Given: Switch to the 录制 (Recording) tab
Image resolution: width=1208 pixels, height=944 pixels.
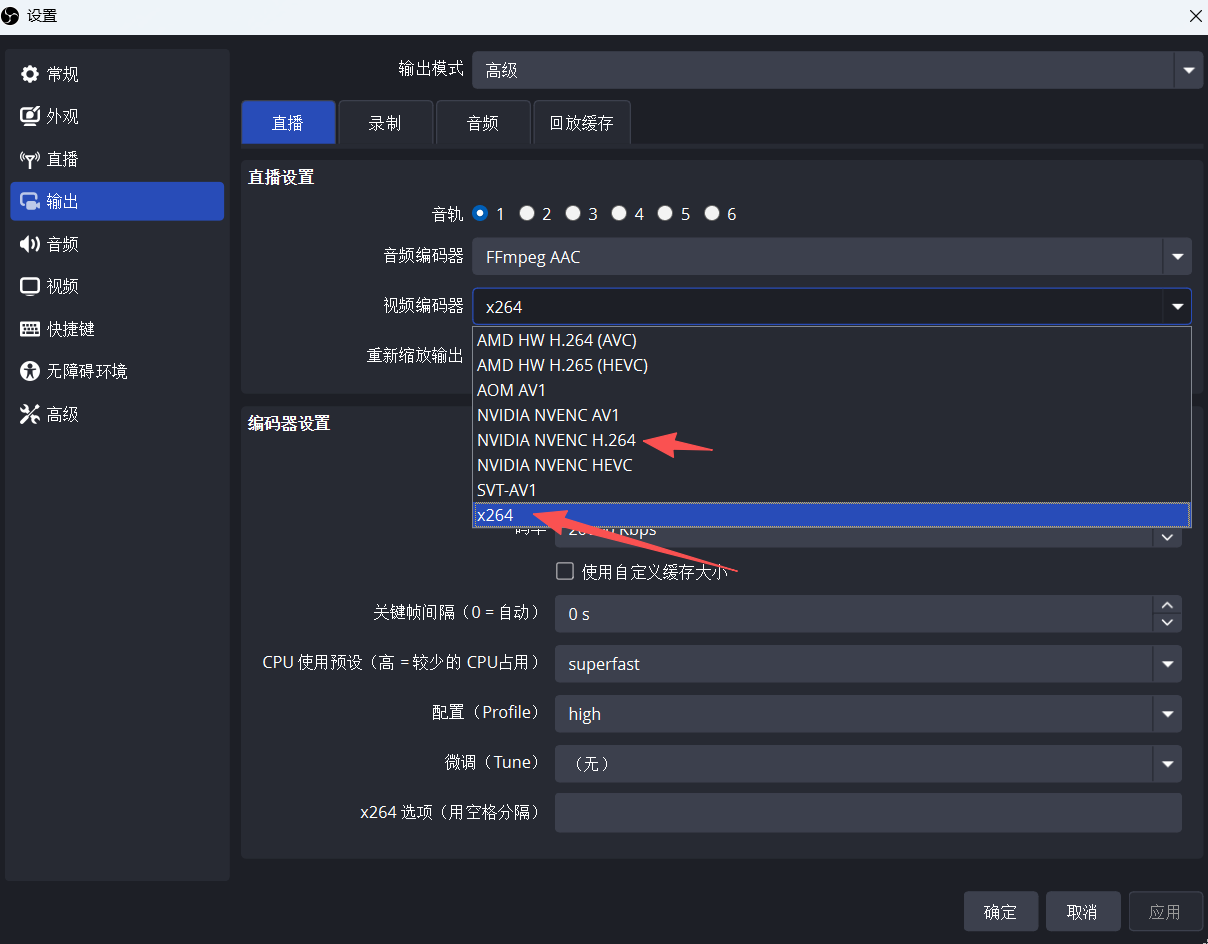Looking at the screenshot, I should [385, 123].
